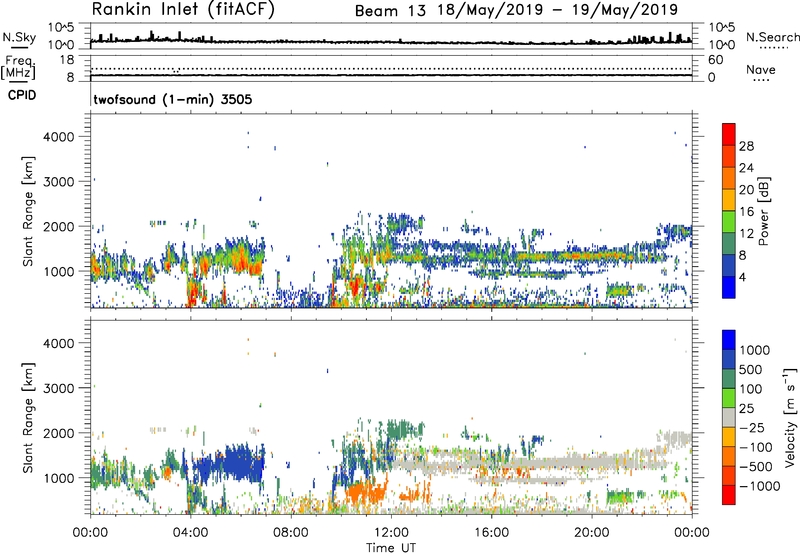800x554 pixels.
Task: Click the '4000' range label on power panel
Action: 58,137
